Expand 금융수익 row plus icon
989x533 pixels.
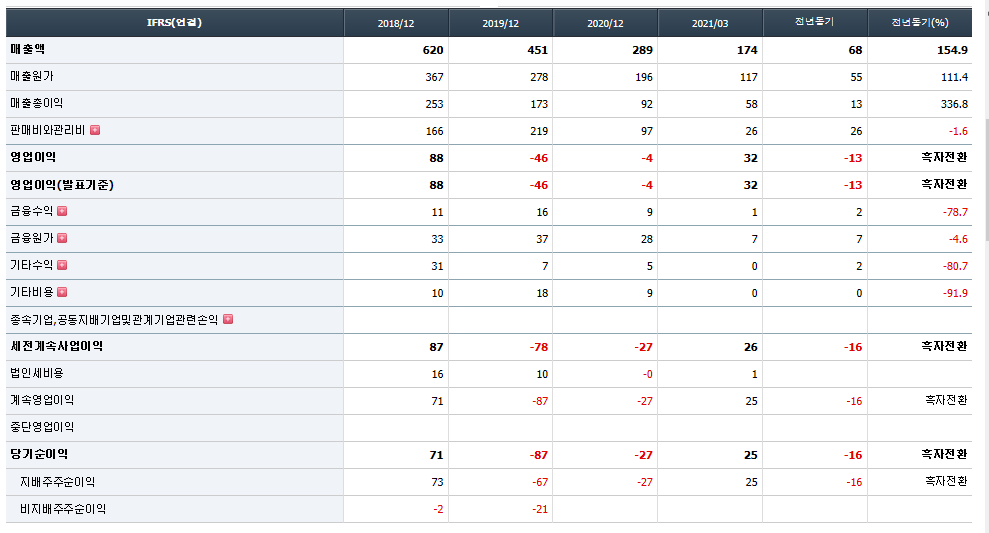point(62,211)
